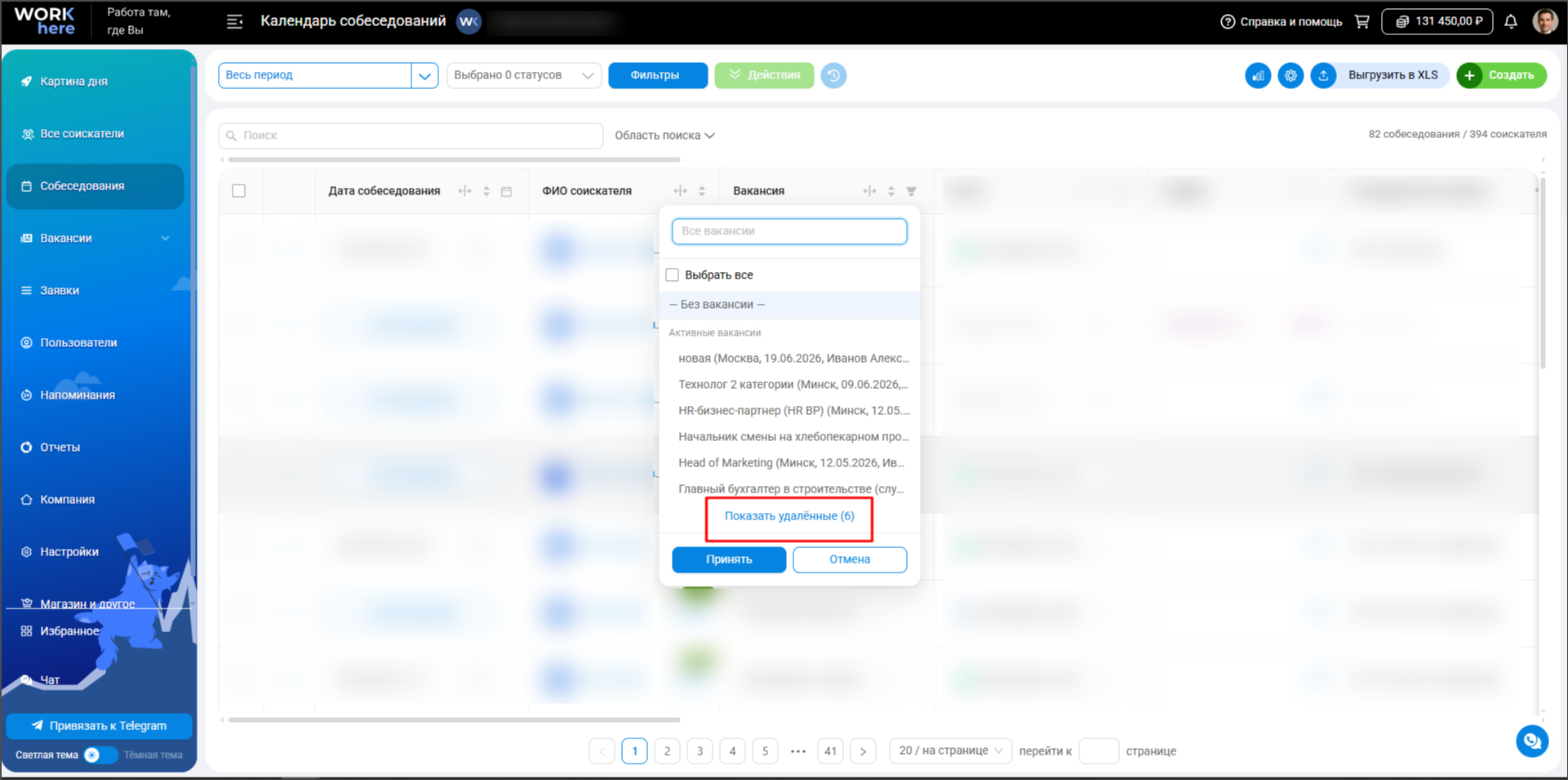Click the Показать удалённые (6) link
The height and width of the screenshot is (780, 1568).
click(789, 516)
